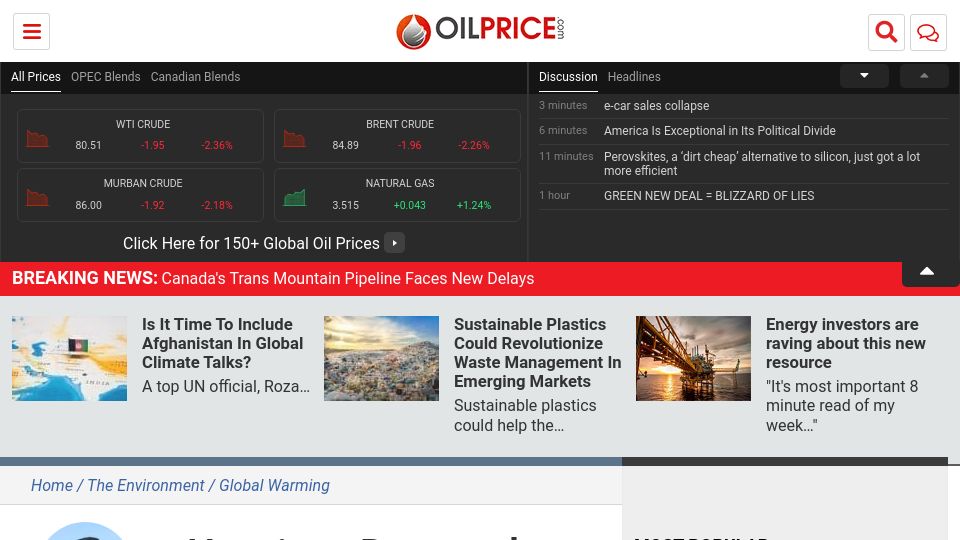Viewport: 960px width, 540px height.
Task: Click the WTI Crude label
Action: 143,124
